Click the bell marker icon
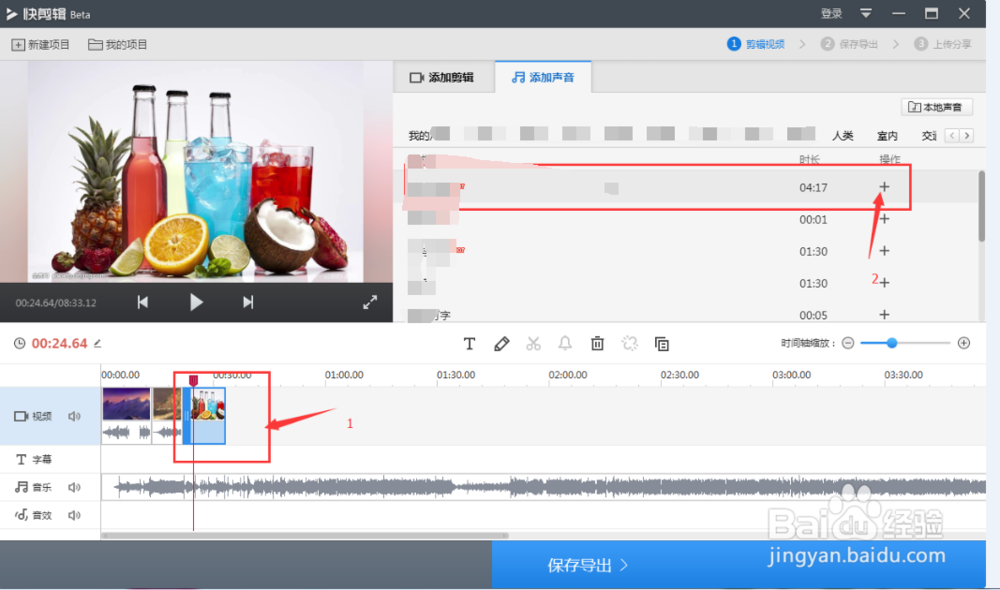1000x590 pixels. point(565,344)
